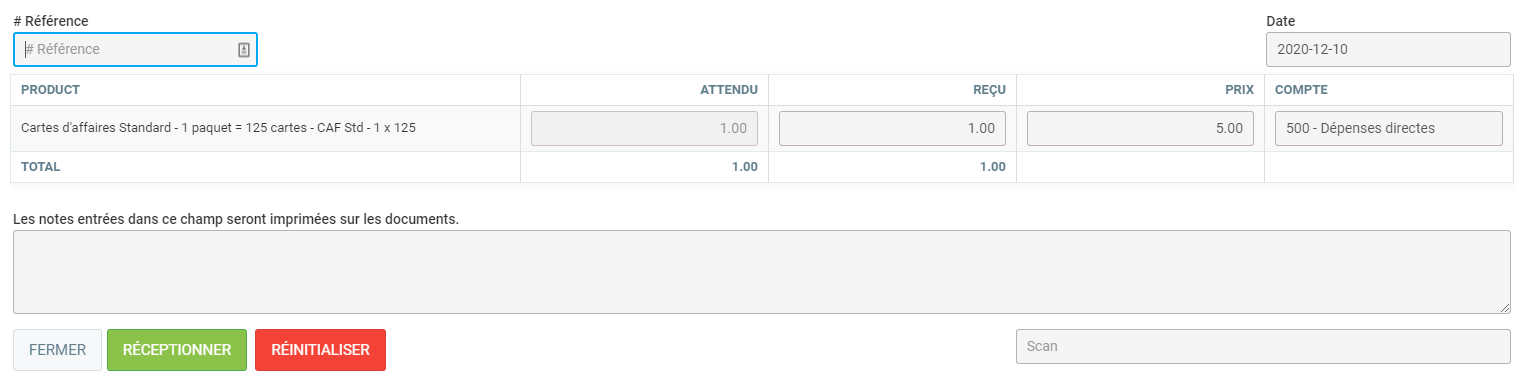Viewport: 1521px width, 377px height.
Task: Focus the # Référence input field
Action: pyautogui.click(x=135, y=49)
